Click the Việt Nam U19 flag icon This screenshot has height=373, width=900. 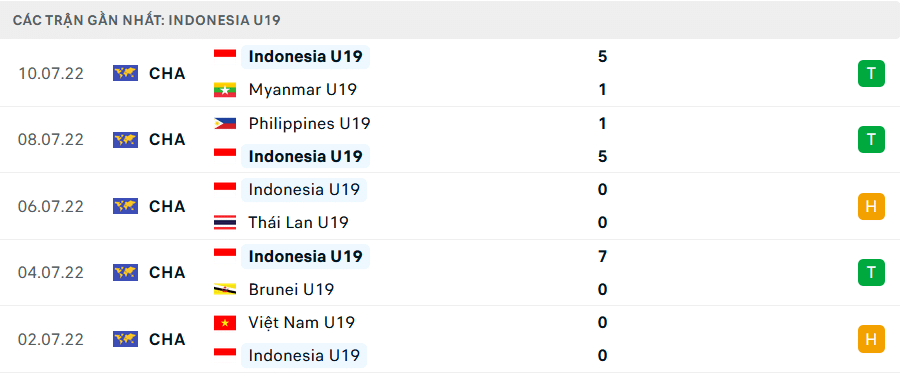pos(225,323)
